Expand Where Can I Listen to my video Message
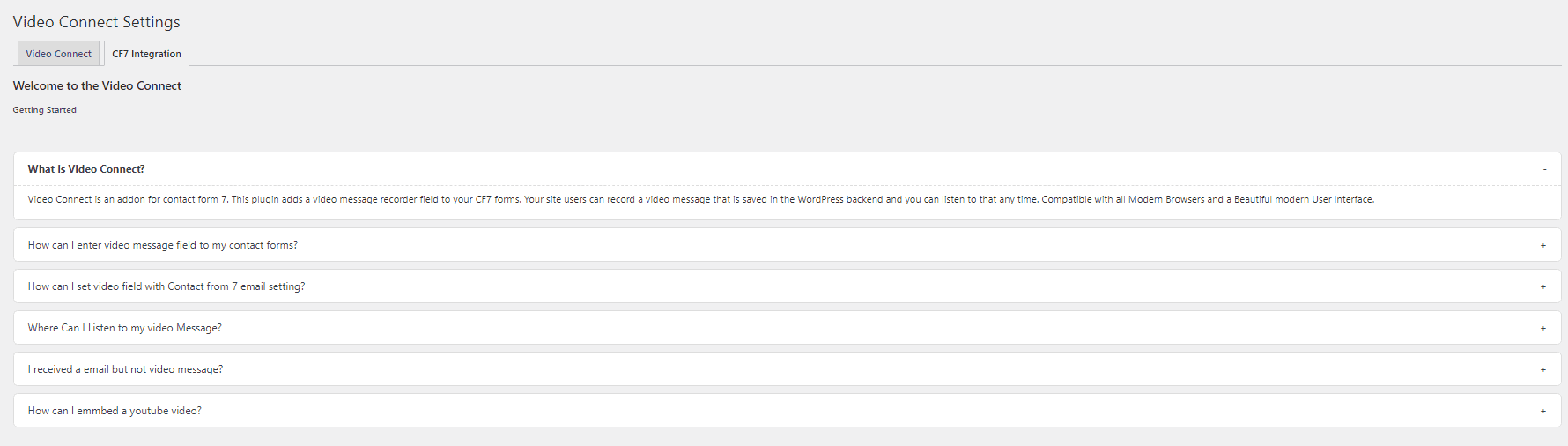The image size is (1568, 446). point(788,328)
